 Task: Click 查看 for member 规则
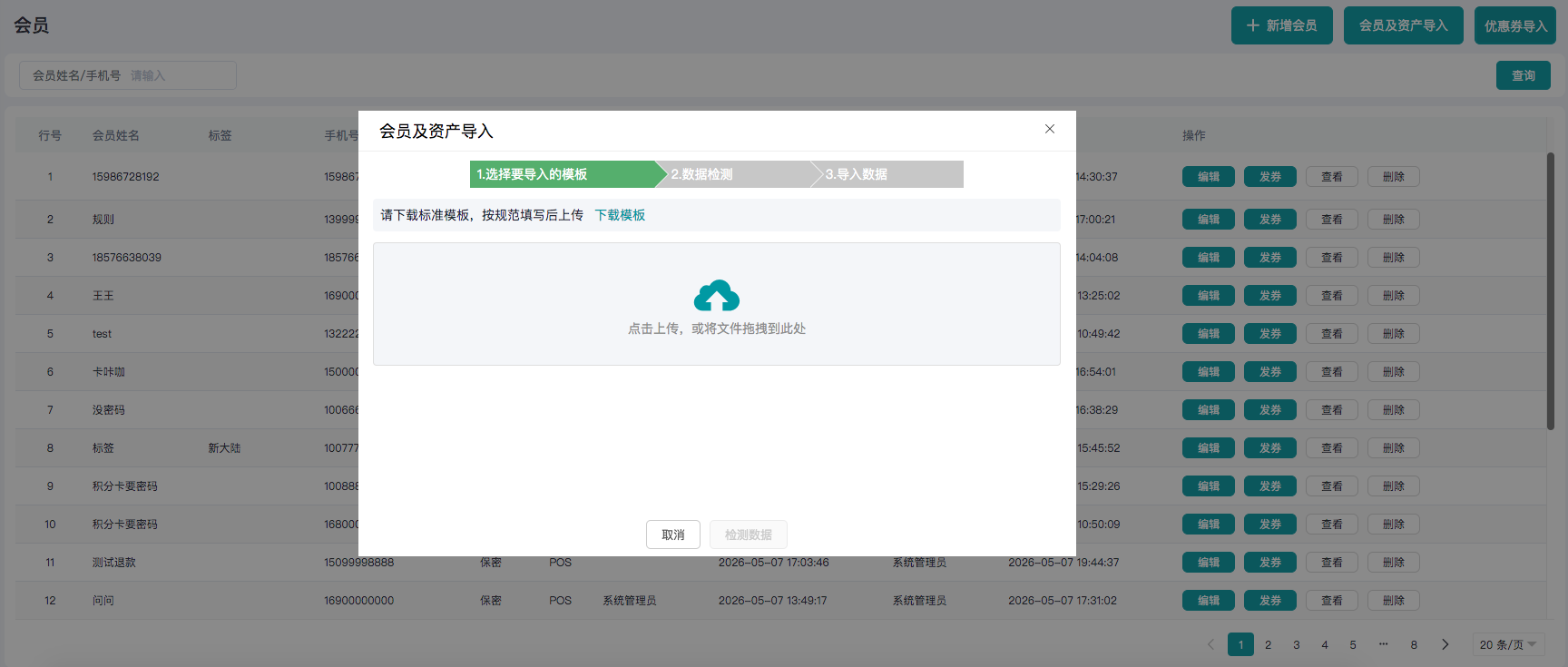pos(1332,220)
